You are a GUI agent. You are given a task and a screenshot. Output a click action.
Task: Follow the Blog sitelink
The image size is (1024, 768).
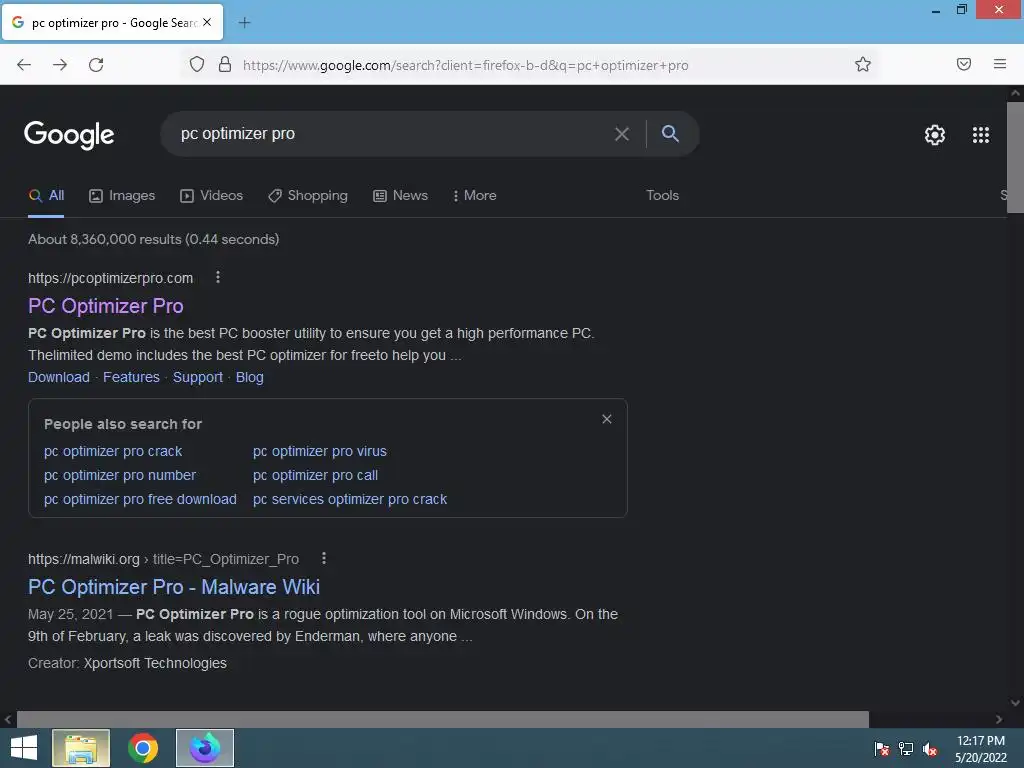pyautogui.click(x=249, y=377)
